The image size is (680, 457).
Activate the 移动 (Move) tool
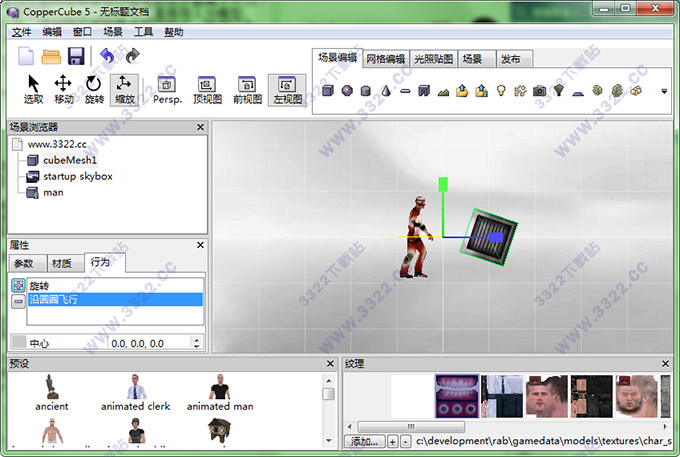coord(64,89)
